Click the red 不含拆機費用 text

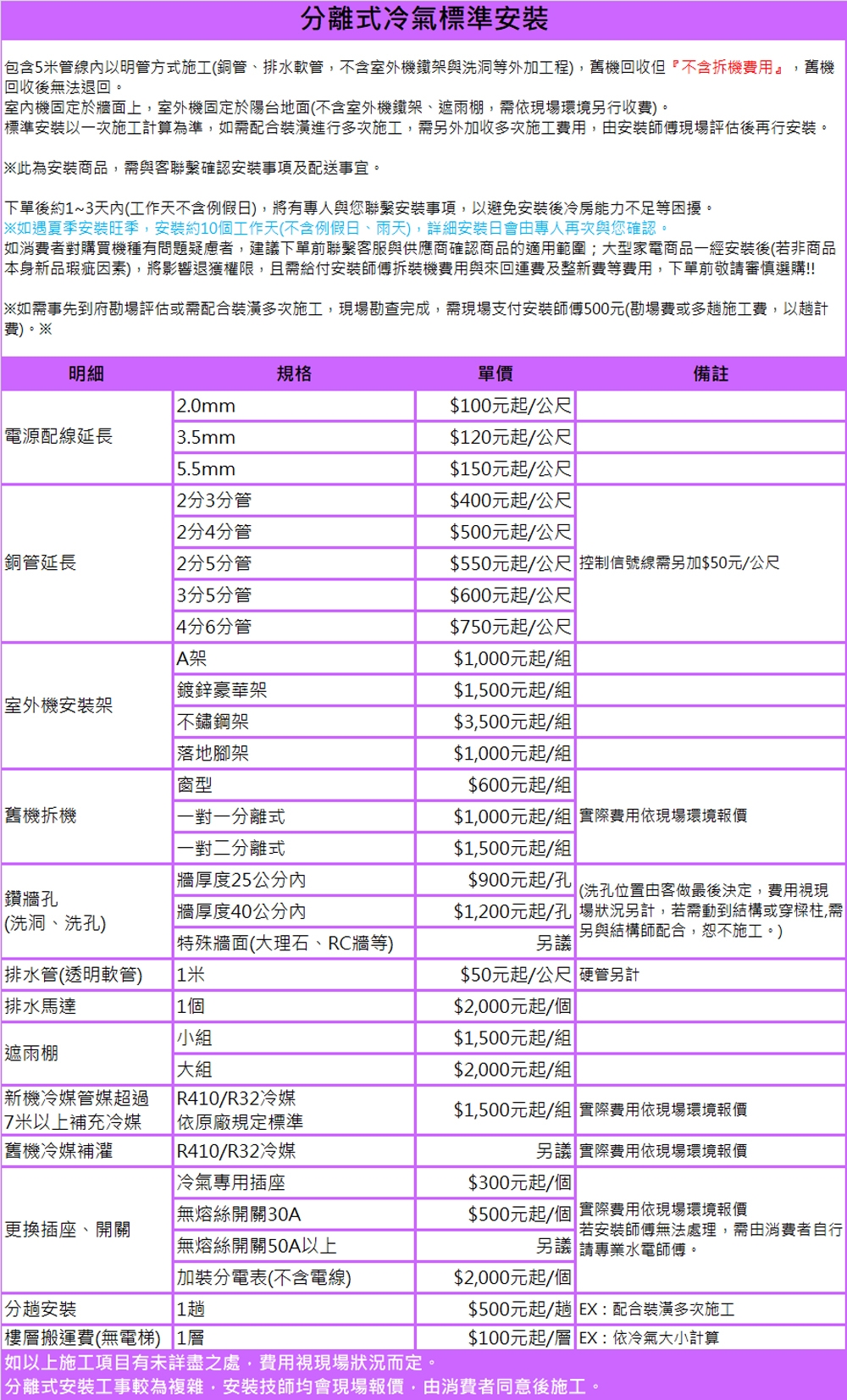click(727, 67)
